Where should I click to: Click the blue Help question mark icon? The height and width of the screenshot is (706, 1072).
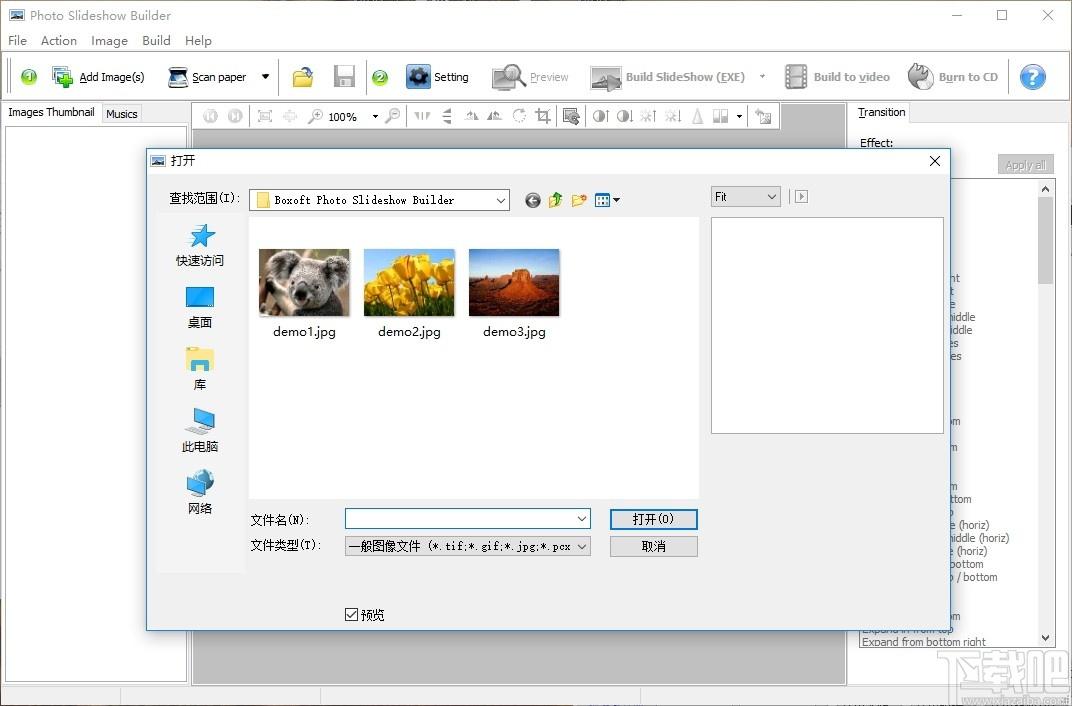1032,77
